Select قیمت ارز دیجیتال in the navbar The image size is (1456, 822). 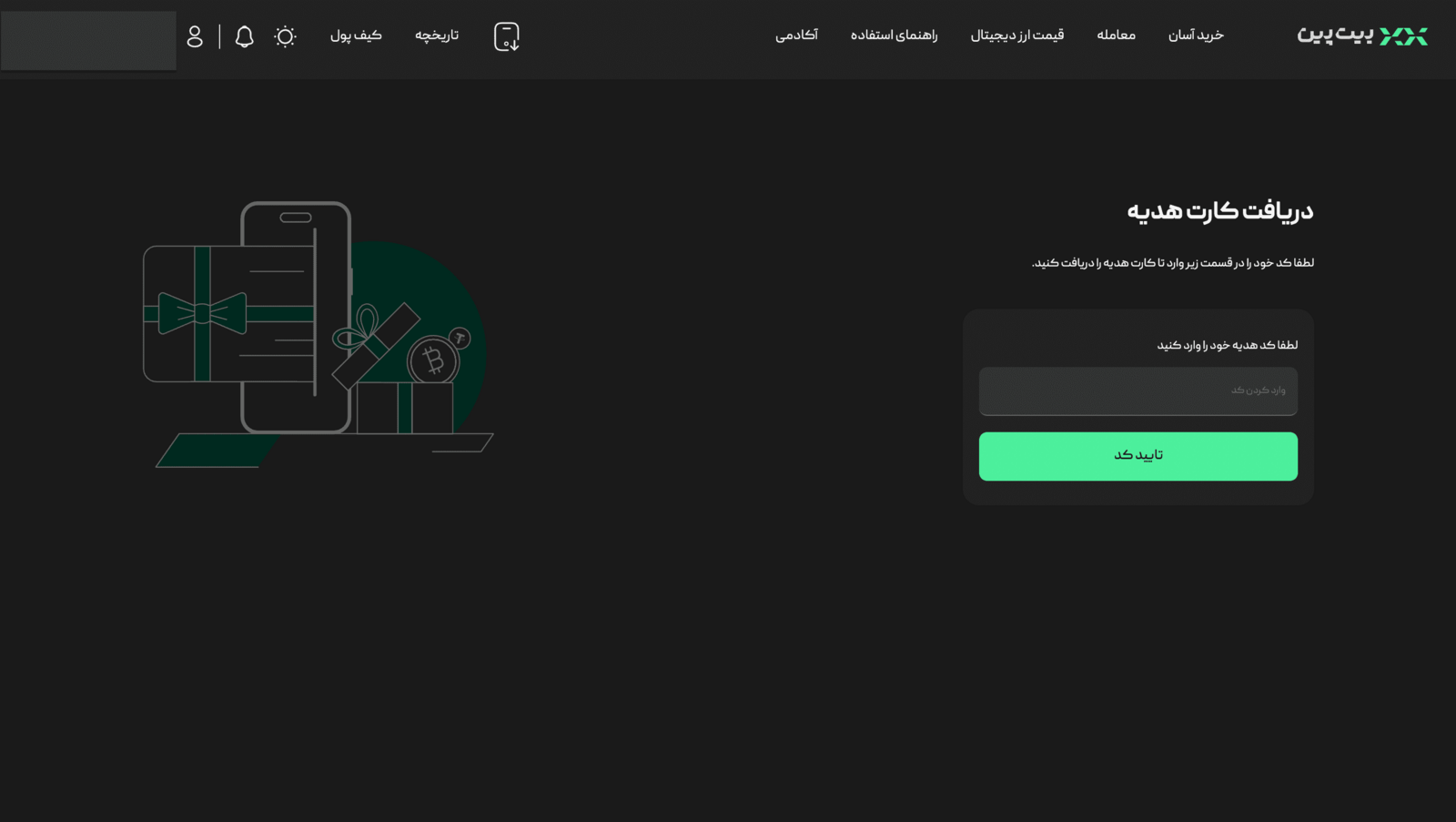[x=1016, y=36]
